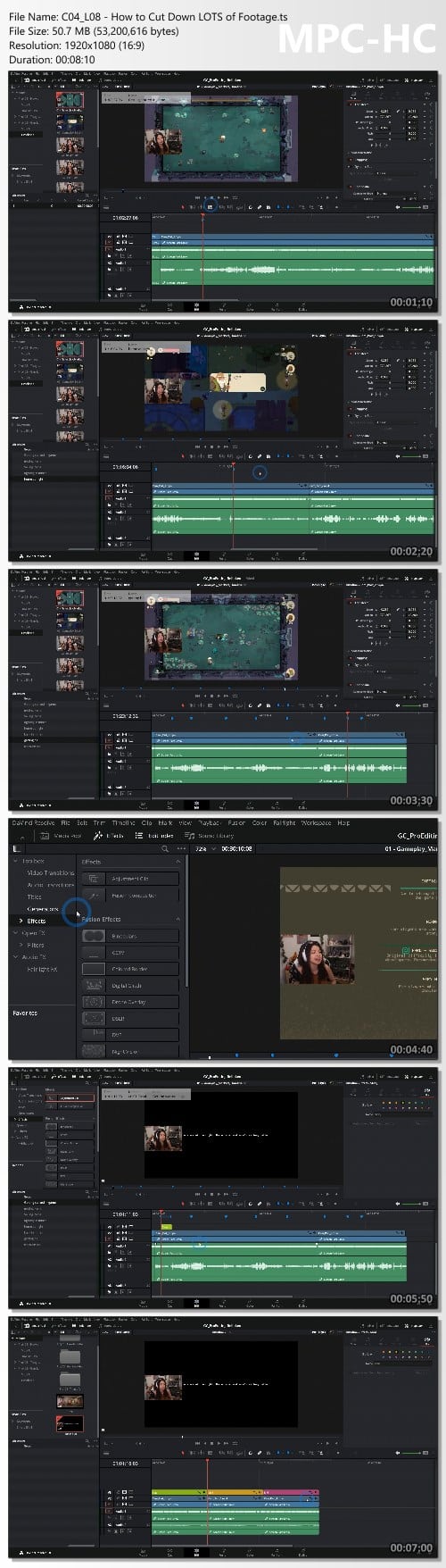Pick the Digital Glitch effect
The height and width of the screenshot is (1568, 446).
(x=130, y=985)
